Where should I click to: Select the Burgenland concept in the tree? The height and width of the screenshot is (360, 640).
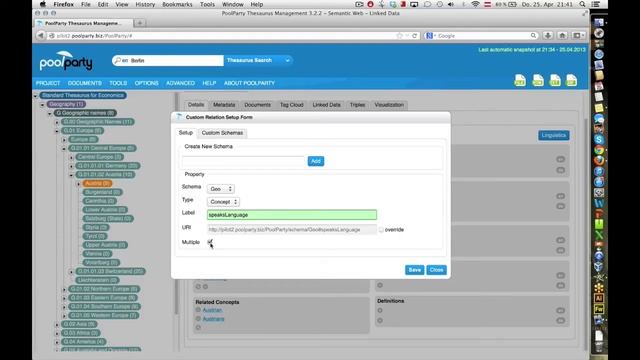(x=102, y=192)
